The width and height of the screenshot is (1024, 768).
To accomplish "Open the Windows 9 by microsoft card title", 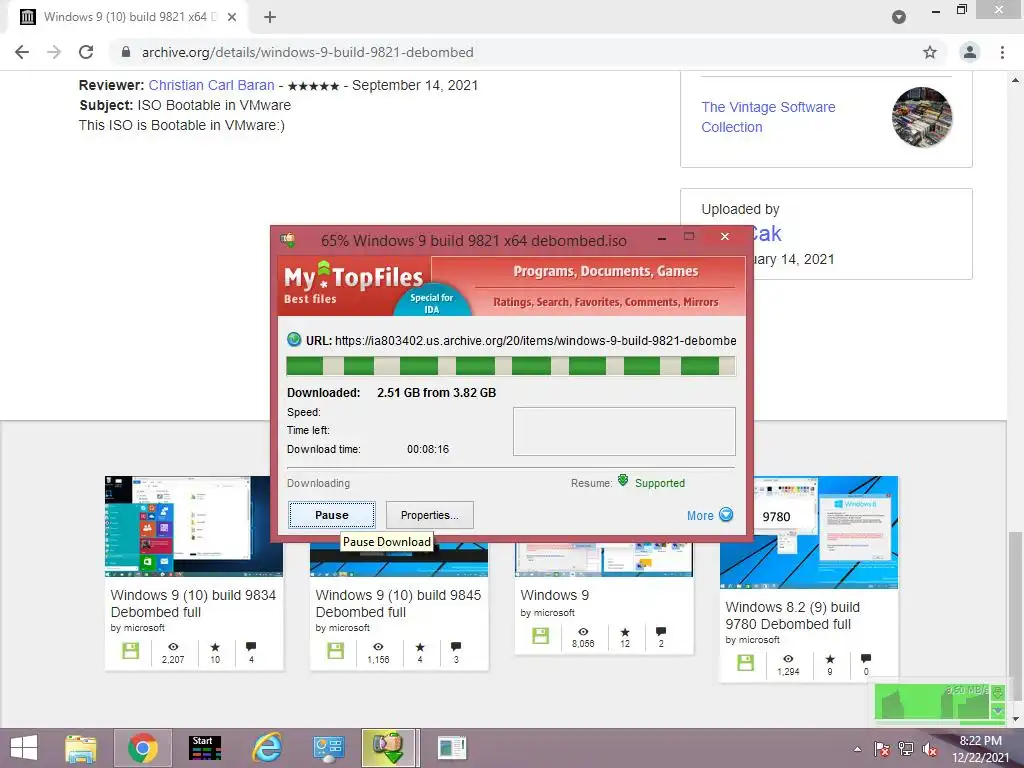I will [554, 595].
